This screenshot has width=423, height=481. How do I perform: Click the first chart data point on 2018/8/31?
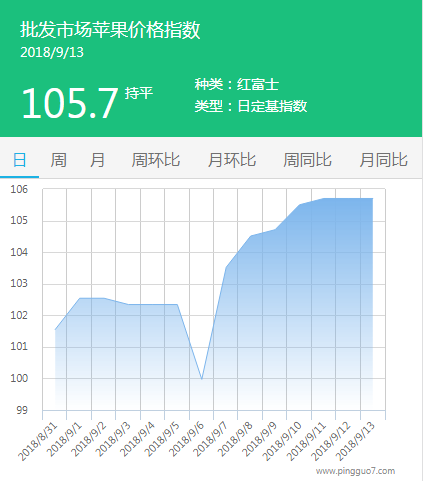[x=55, y=330]
